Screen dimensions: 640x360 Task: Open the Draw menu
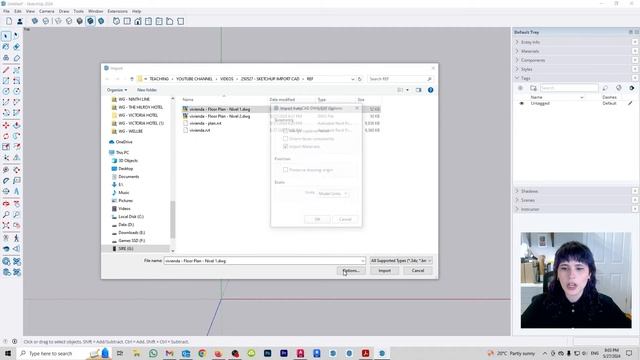64,11
